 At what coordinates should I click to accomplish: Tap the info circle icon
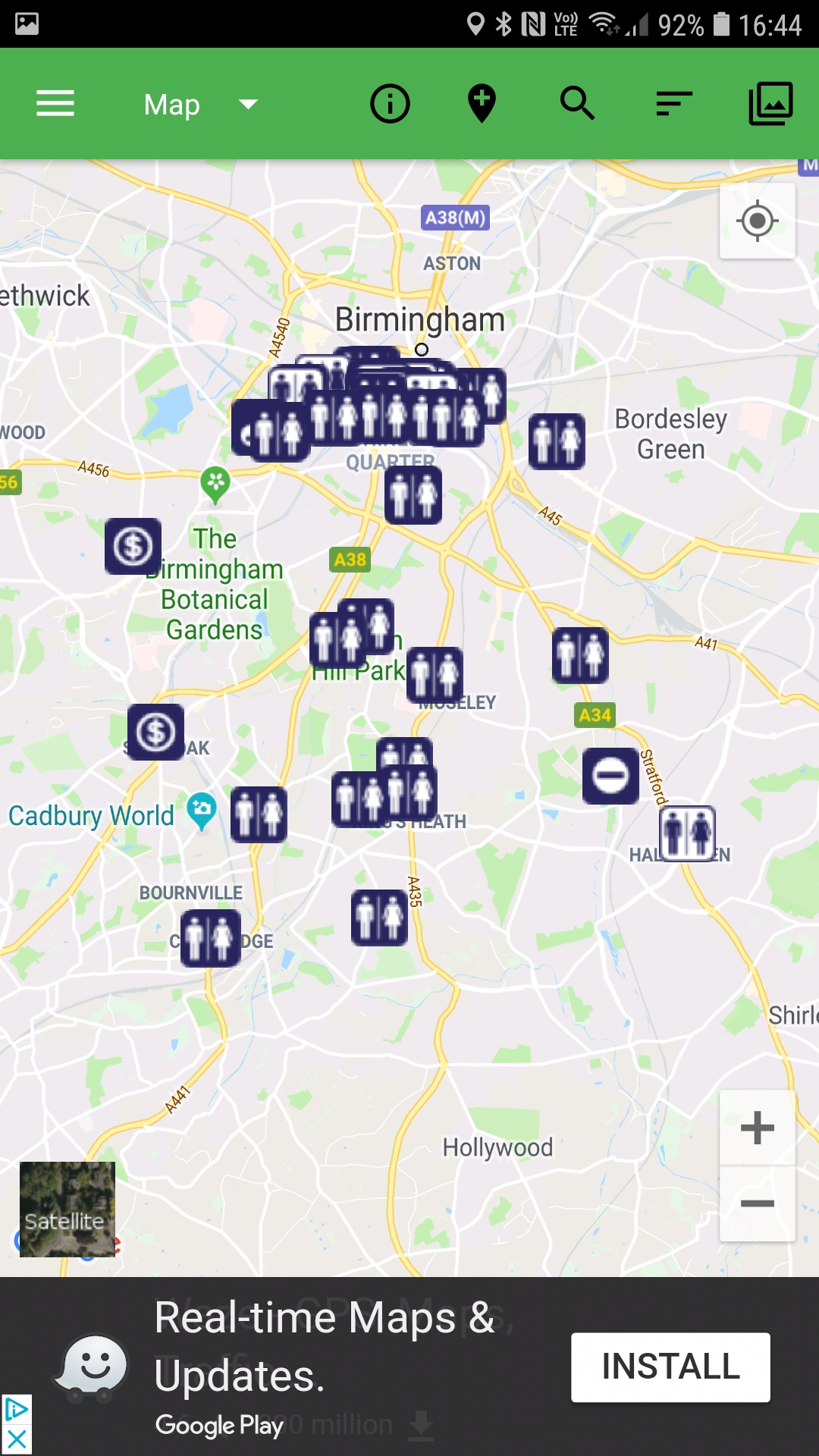pos(390,104)
